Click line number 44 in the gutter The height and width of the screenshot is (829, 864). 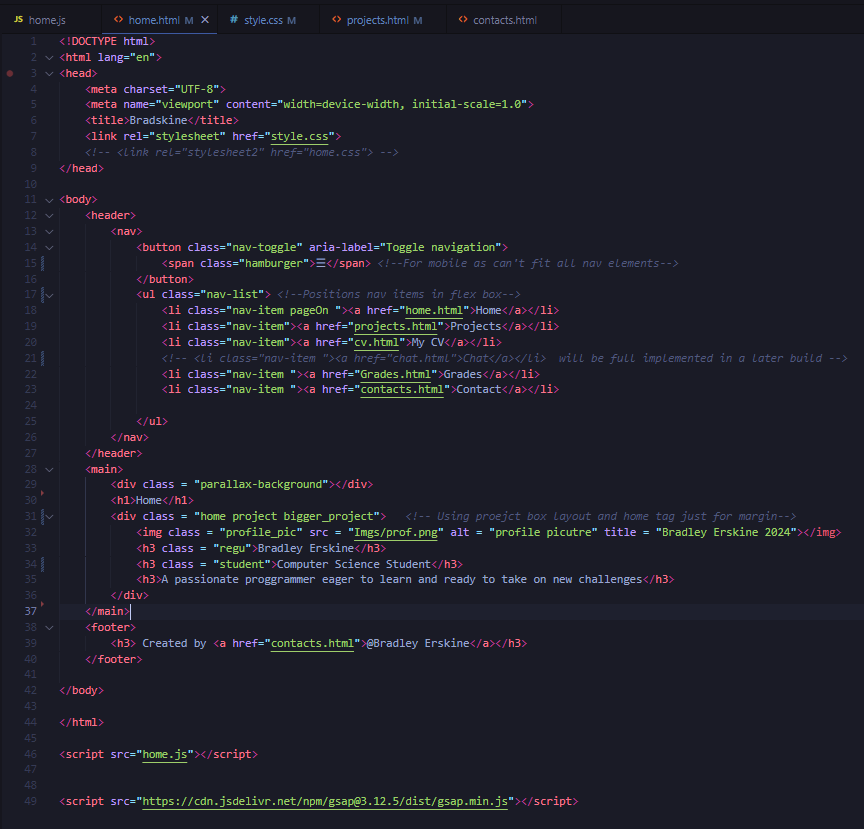tap(31, 722)
